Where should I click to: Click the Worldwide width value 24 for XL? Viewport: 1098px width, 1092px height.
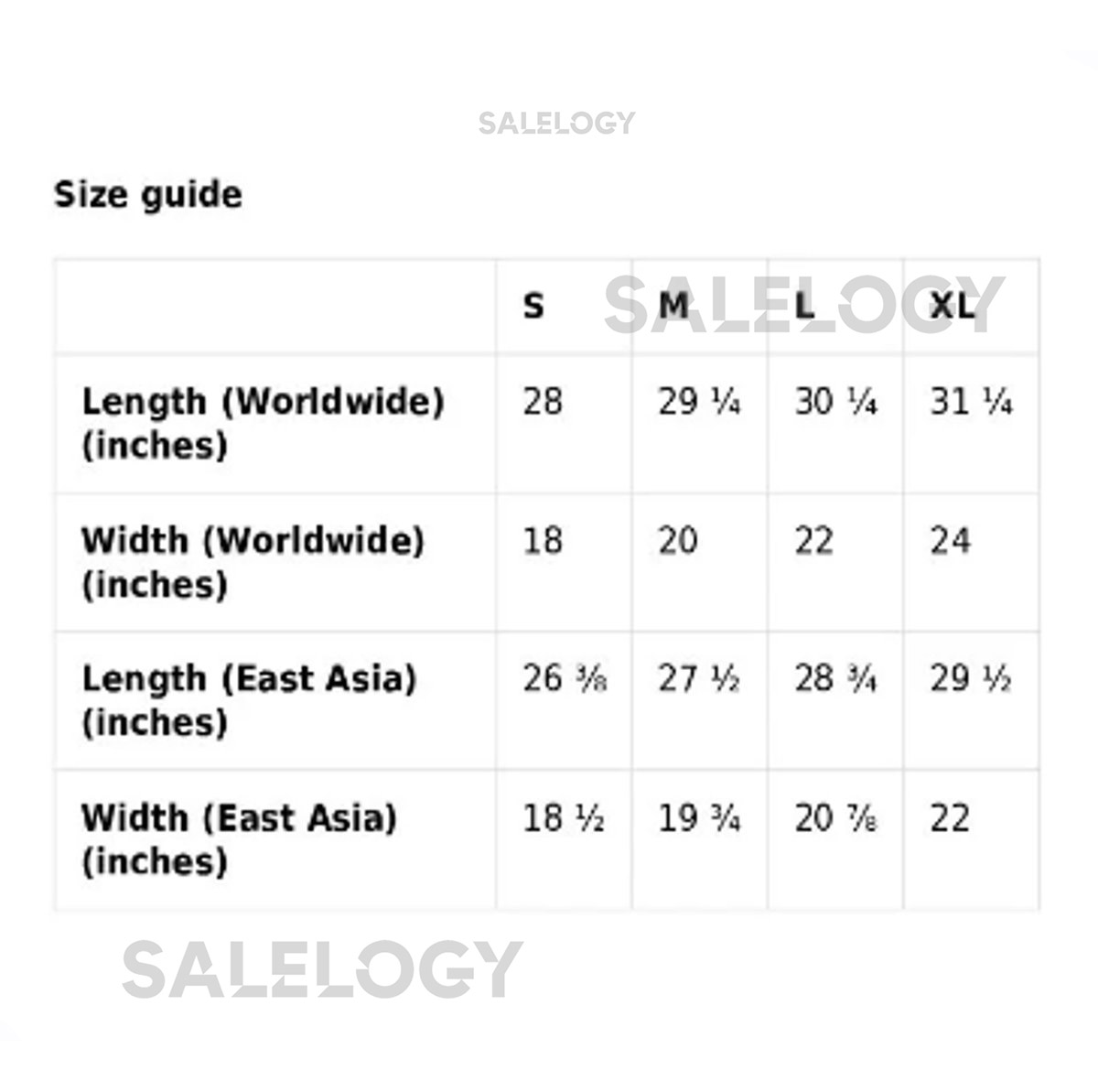coord(950,540)
